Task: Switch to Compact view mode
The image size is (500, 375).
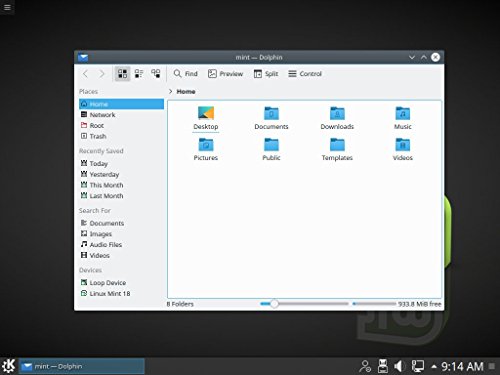Action: pyautogui.click(x=139, y=74)
